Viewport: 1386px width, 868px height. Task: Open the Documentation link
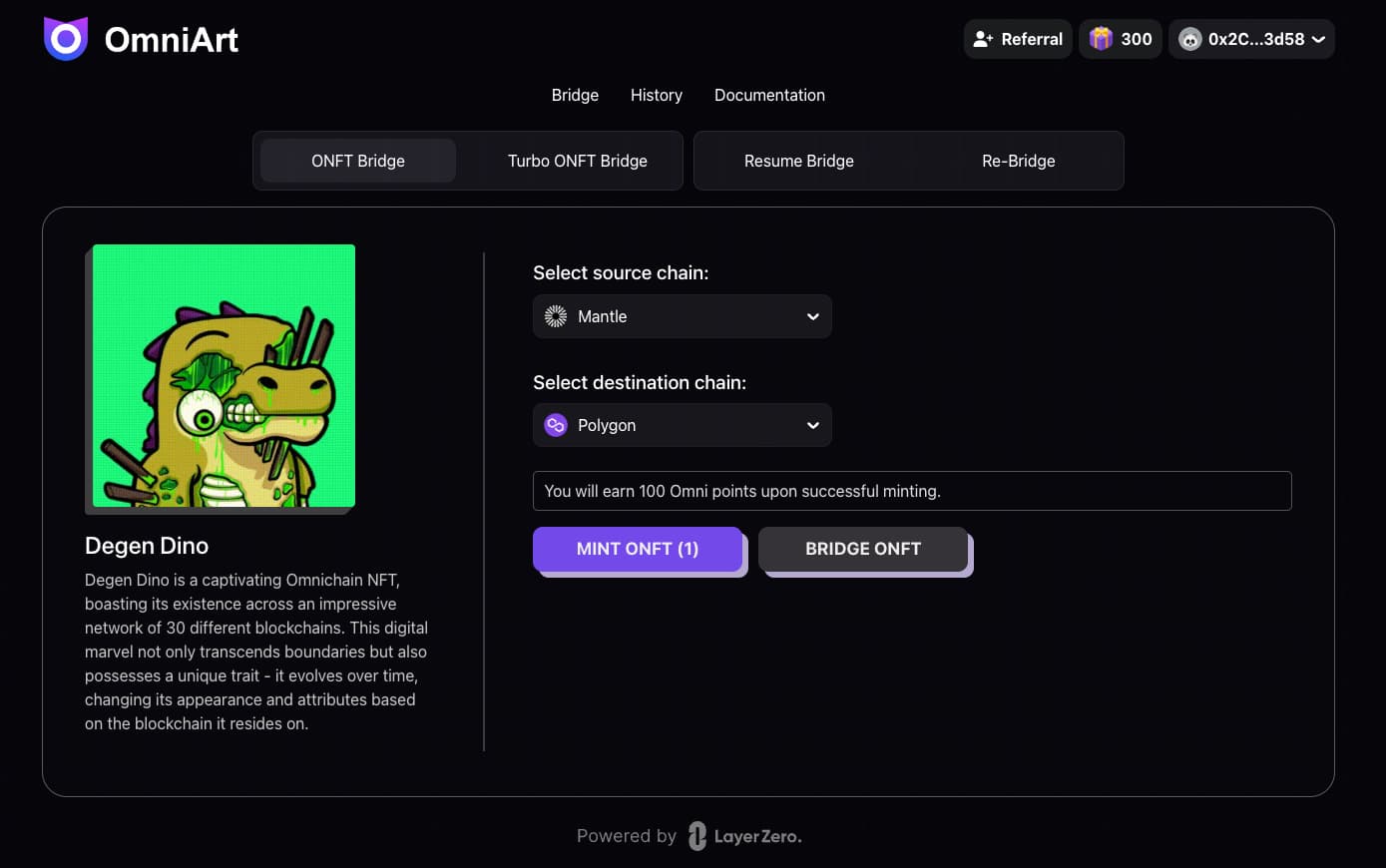(x=769, y=95)
